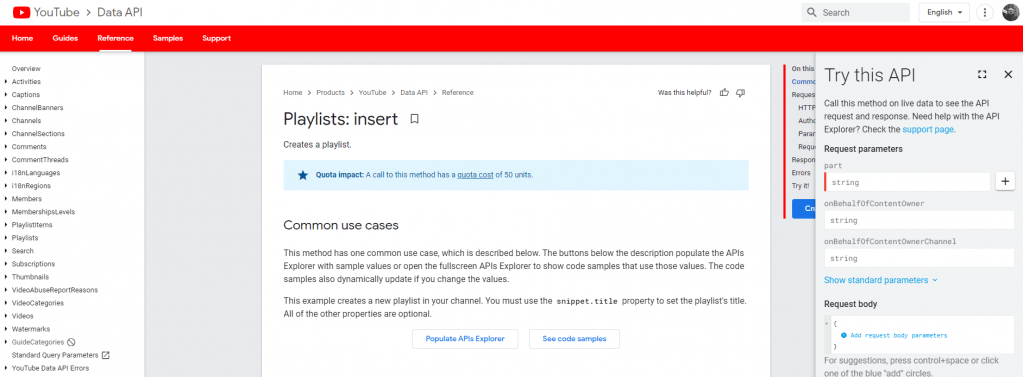
Task: Click the onBehalfOfContentOwnerChannel input field
Action: click(x=920, y=258)
